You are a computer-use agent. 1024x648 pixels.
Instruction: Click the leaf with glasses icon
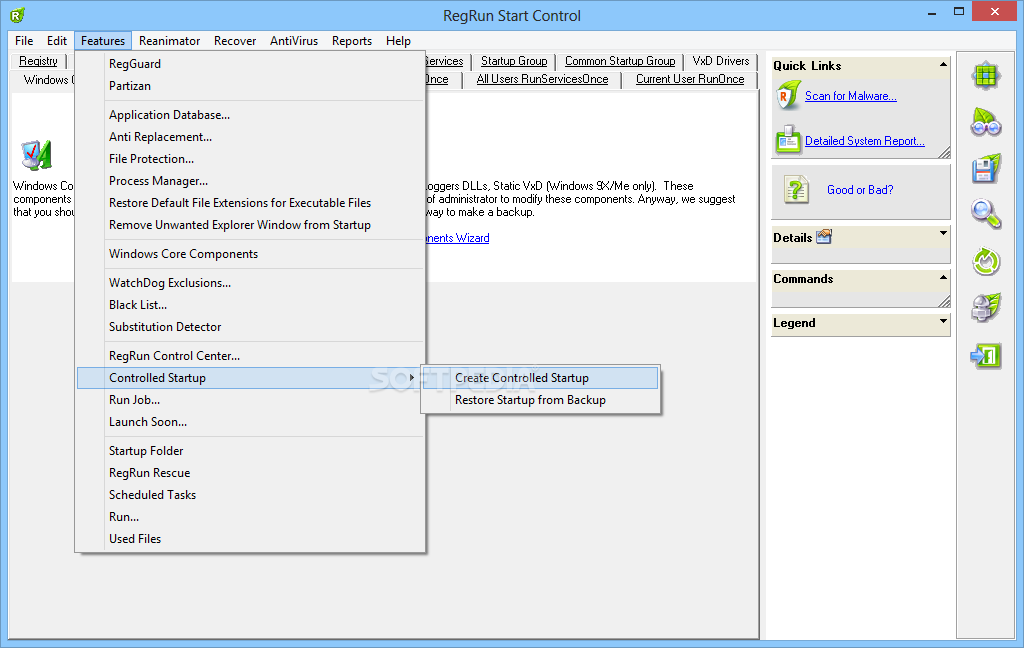[985, 122]
